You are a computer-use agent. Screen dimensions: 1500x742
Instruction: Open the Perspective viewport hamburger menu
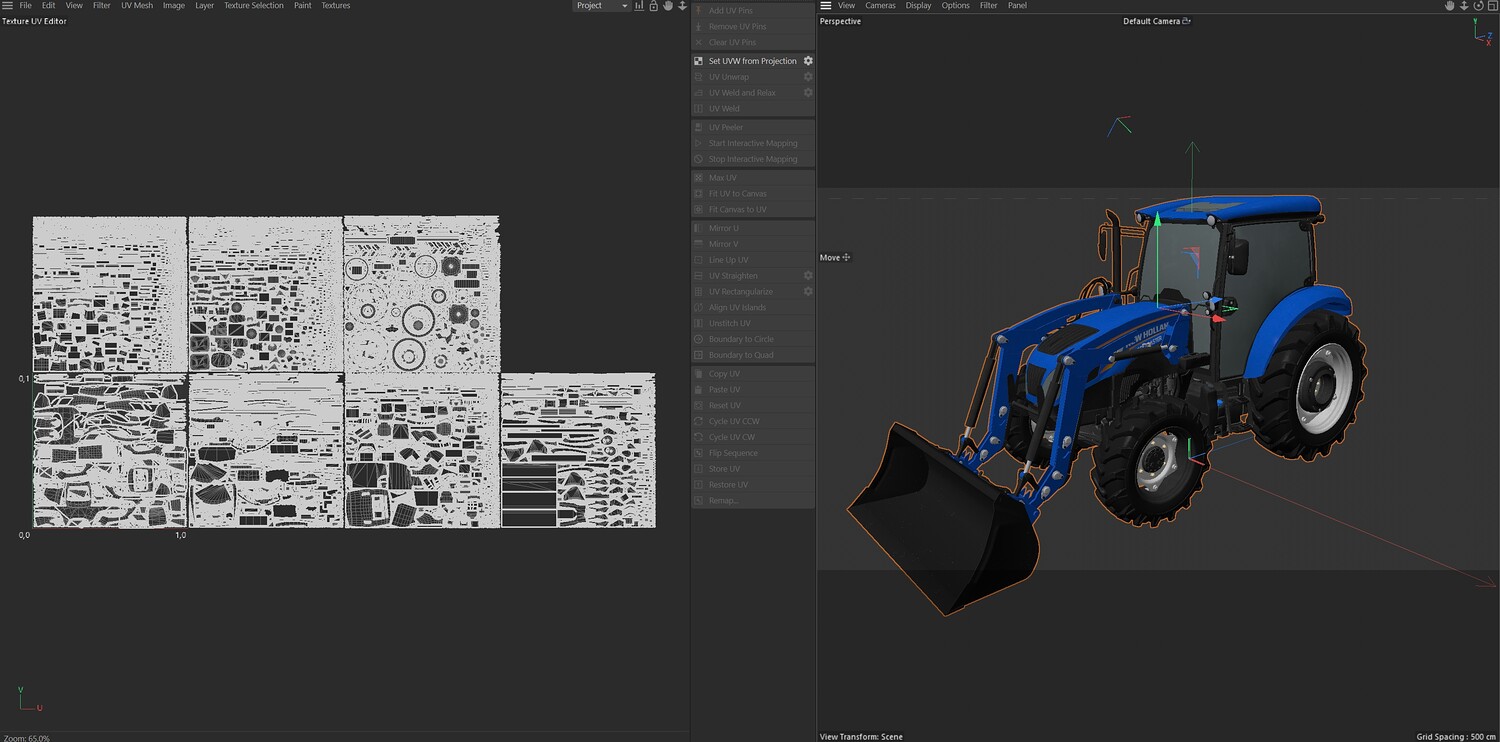[826, 6]
